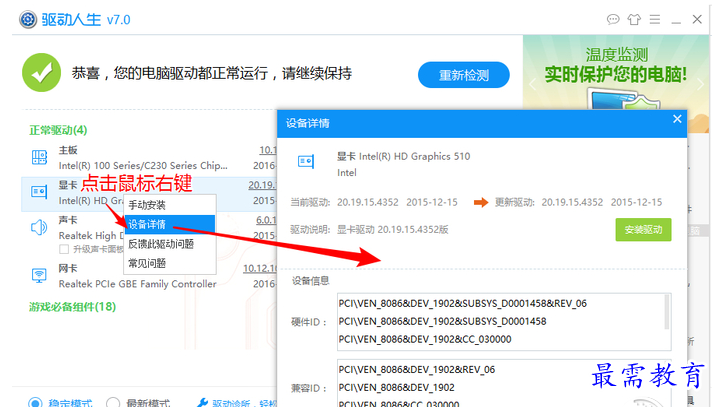Click the 显卡 graphics card icon in driver list

tap(39, 192)
